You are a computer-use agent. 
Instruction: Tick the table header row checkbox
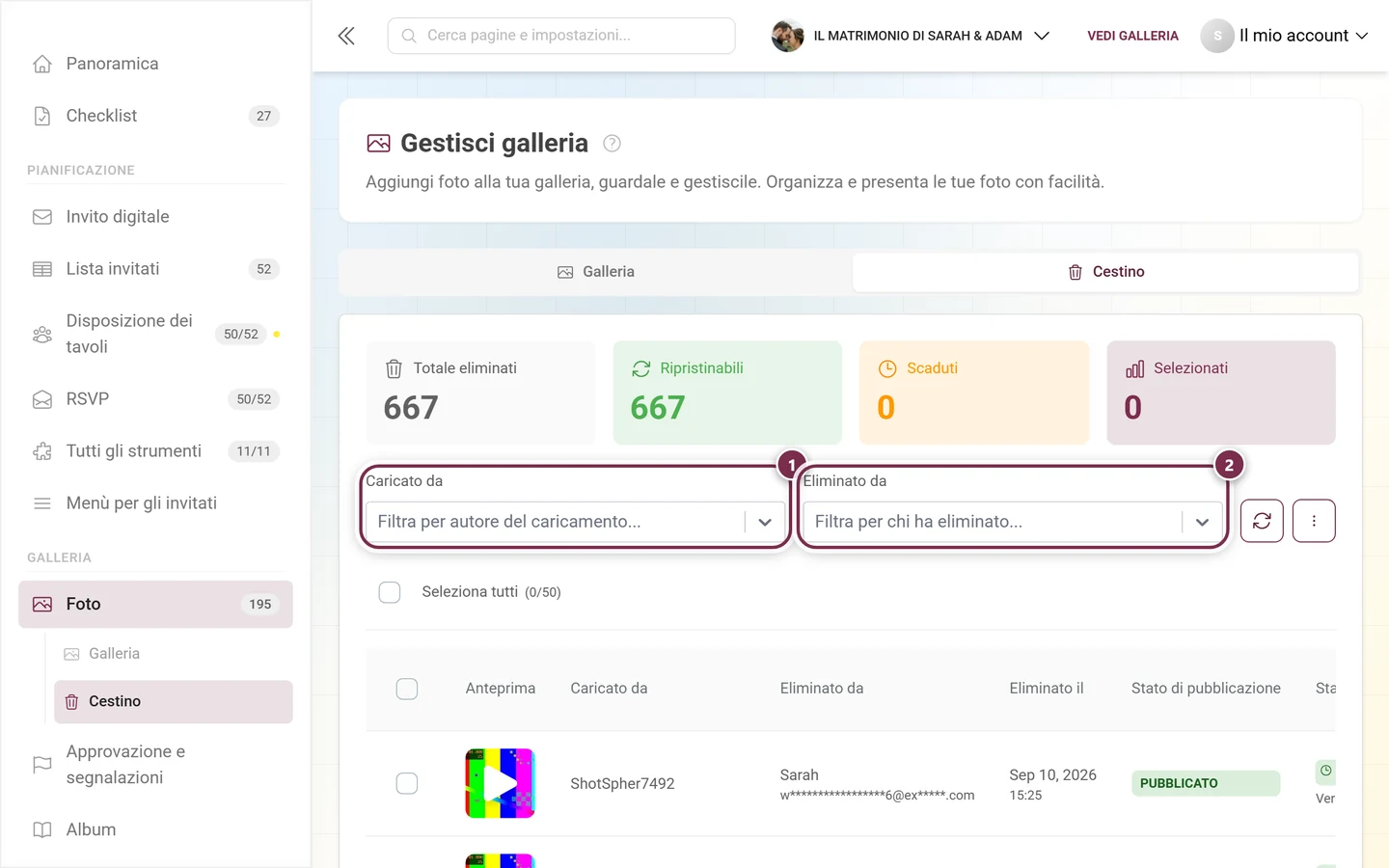coord(407,689)
